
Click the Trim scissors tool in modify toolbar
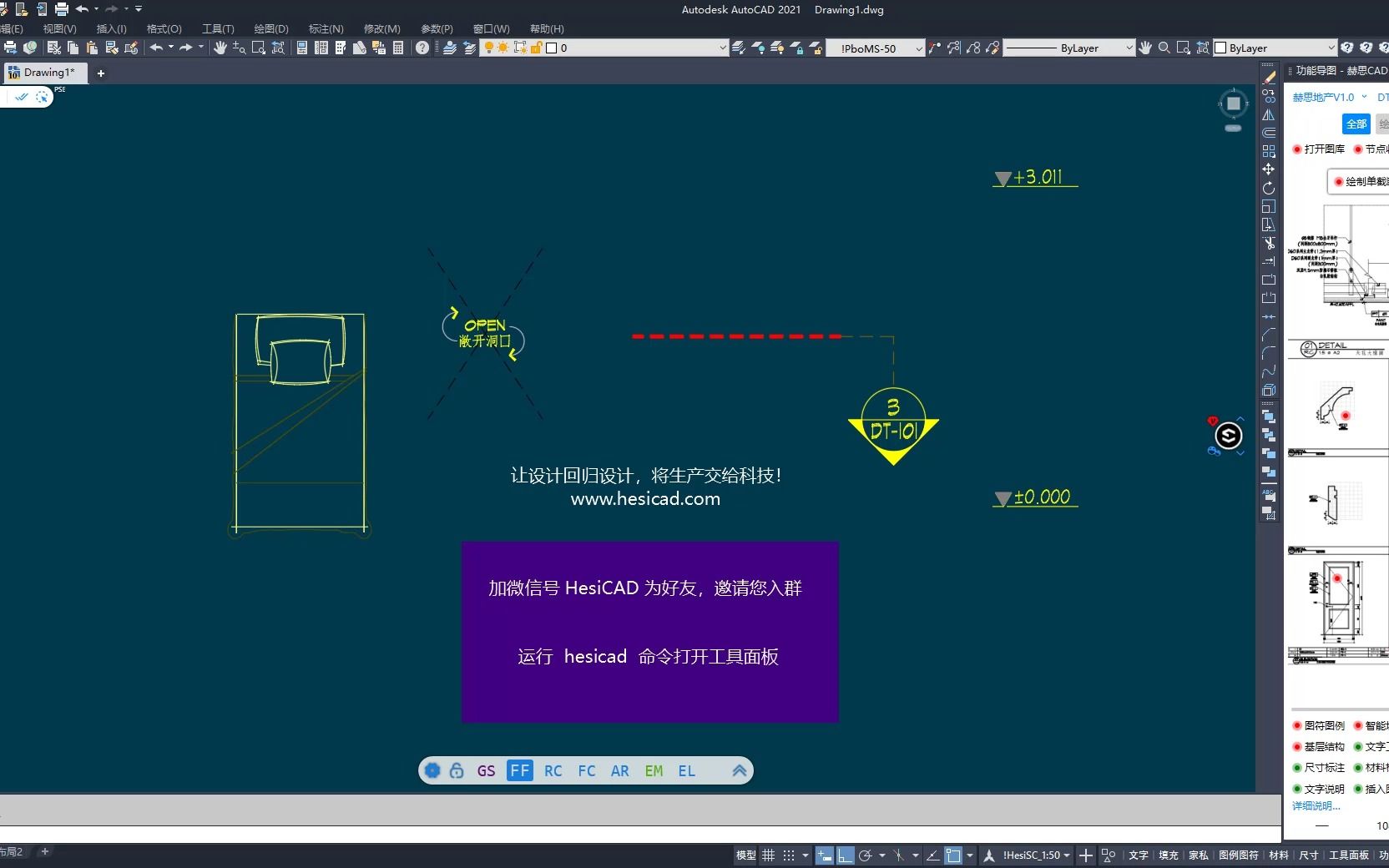1269,243
